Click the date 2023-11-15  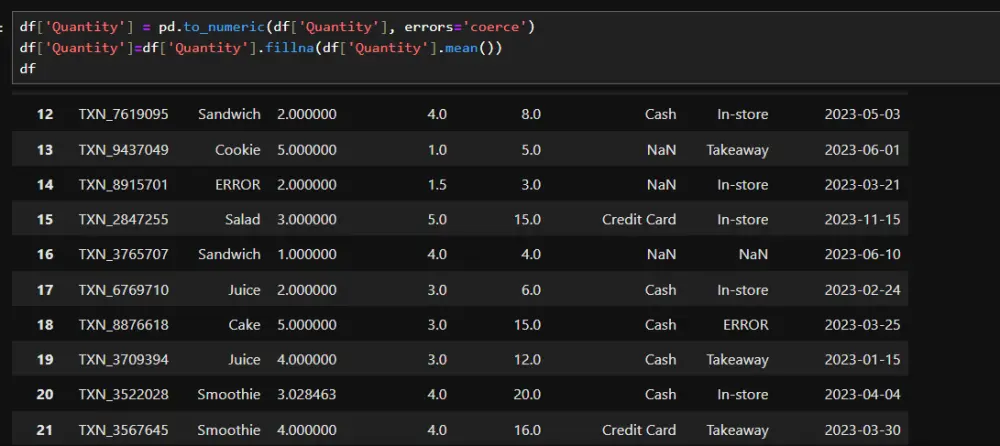pyautogui.click(x=862, y=219)
